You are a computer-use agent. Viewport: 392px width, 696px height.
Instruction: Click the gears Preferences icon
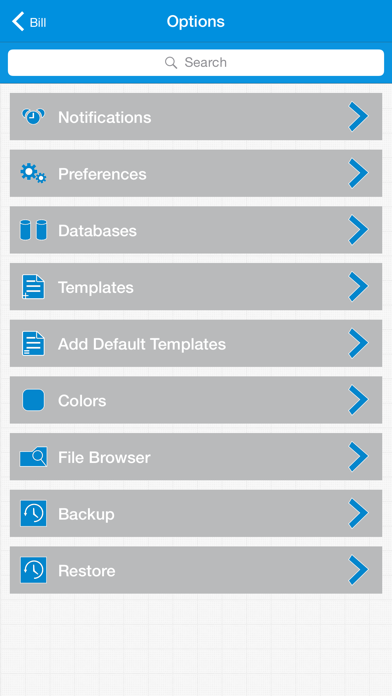click(x=33, y=173)
